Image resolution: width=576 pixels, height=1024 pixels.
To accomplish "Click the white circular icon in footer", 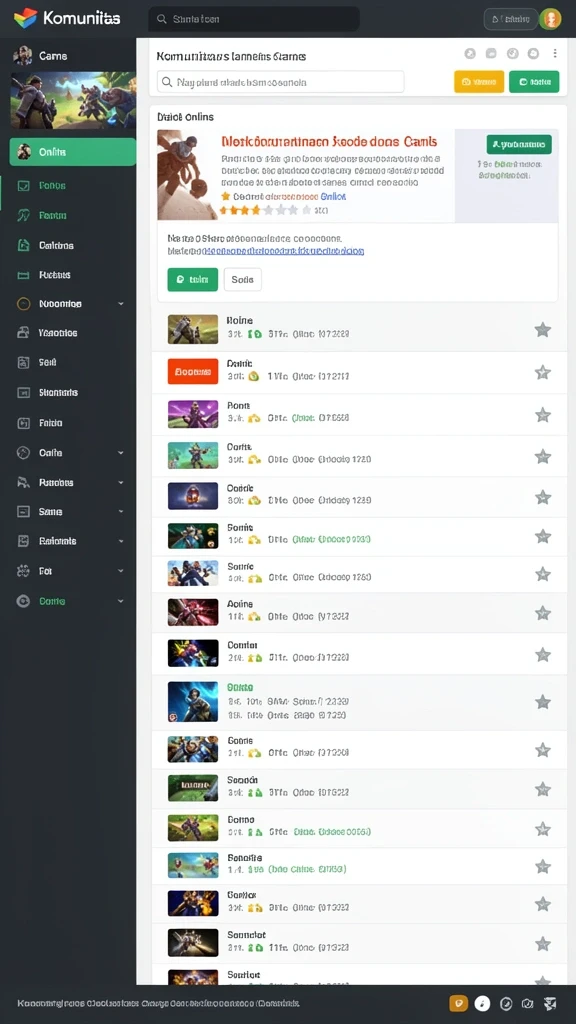I will pos(482,1003).
